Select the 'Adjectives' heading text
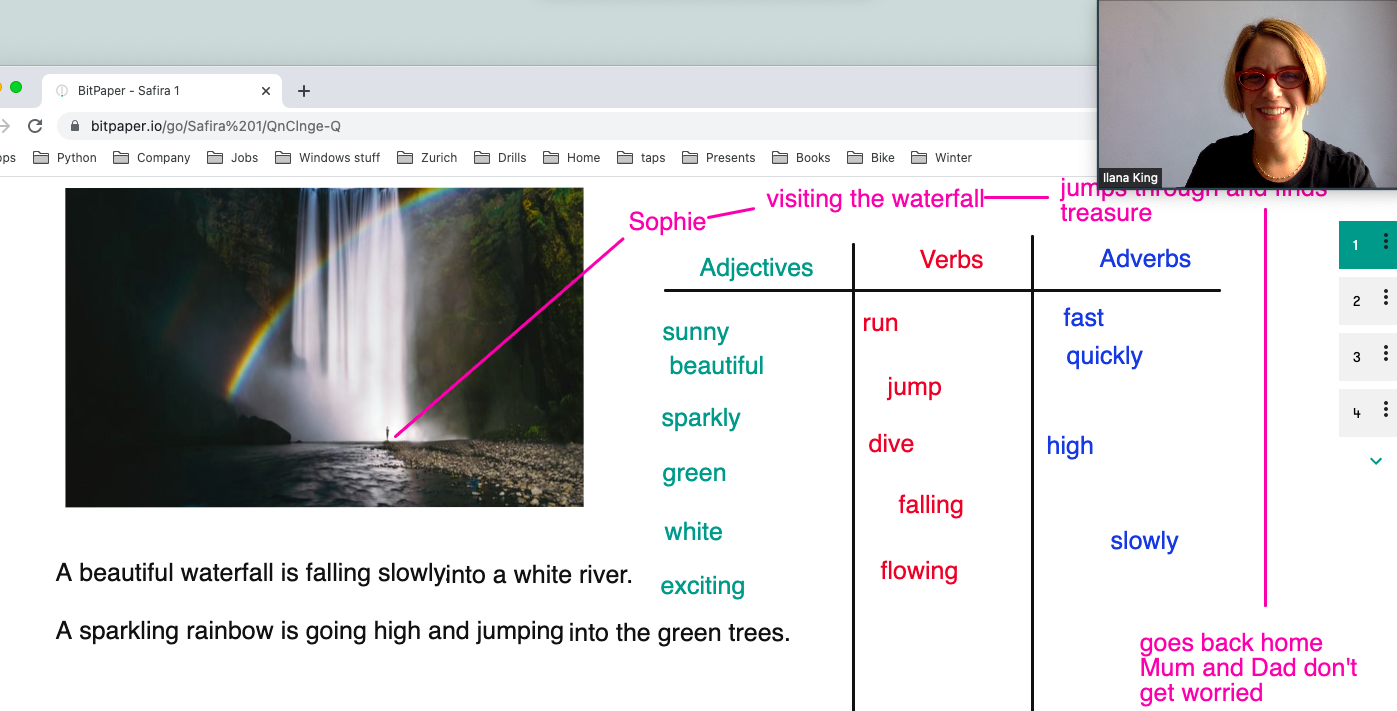This screenshot has height=711, width=1397. [x=756, y=268]
